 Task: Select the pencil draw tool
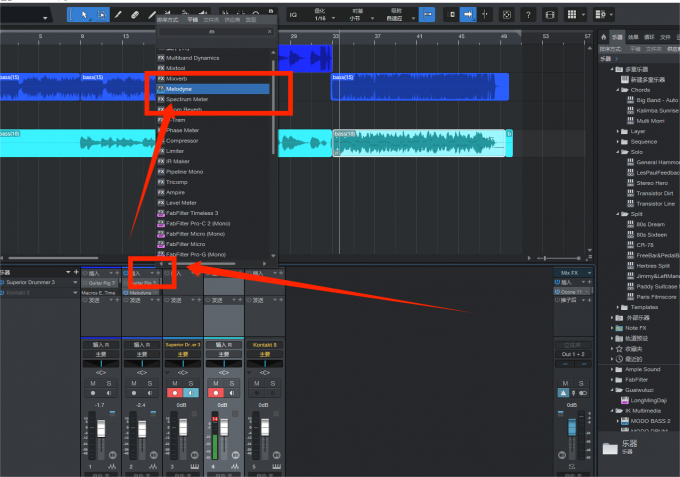coord(117,15)
